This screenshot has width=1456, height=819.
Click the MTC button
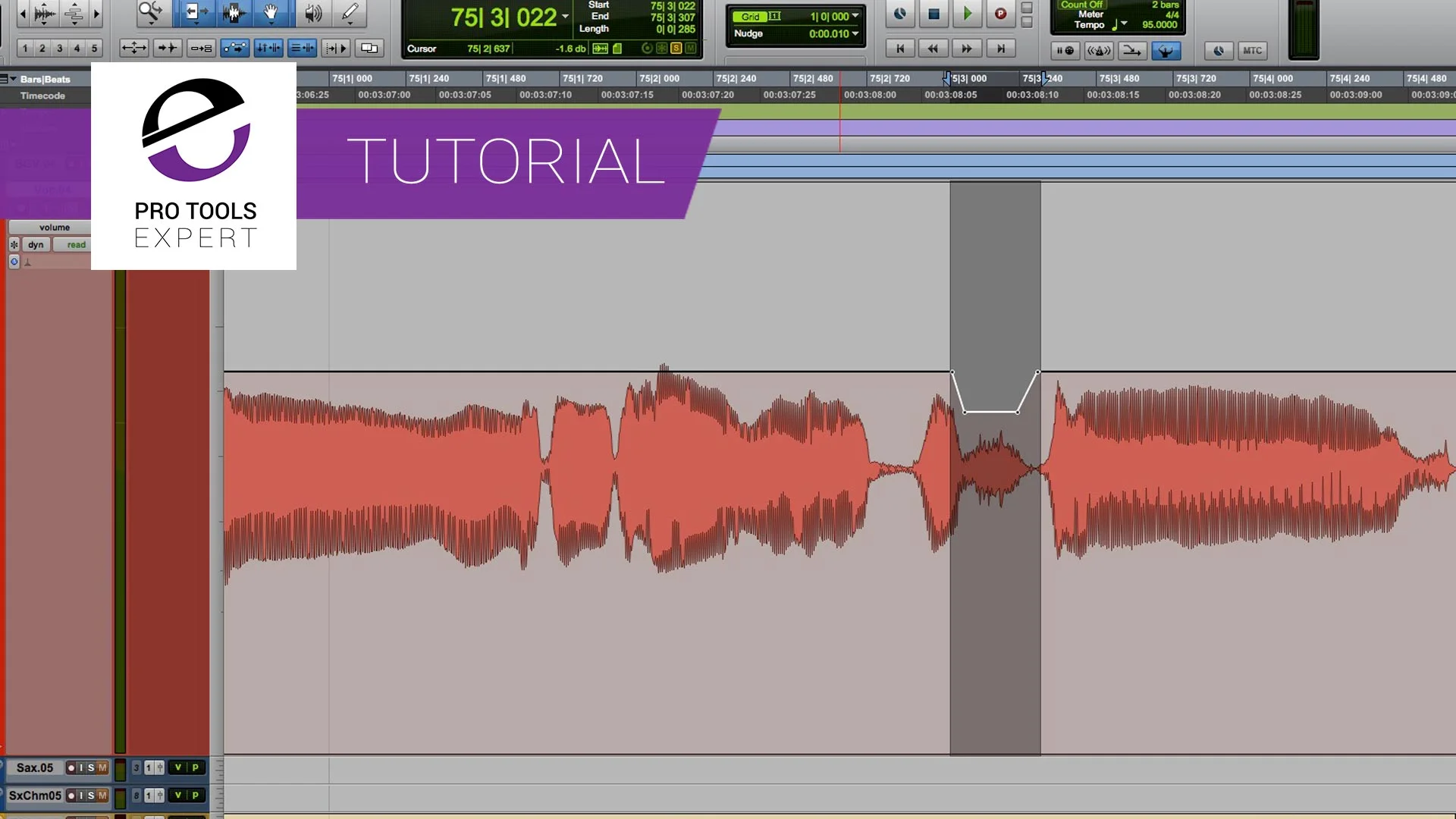coord(1252,51)
